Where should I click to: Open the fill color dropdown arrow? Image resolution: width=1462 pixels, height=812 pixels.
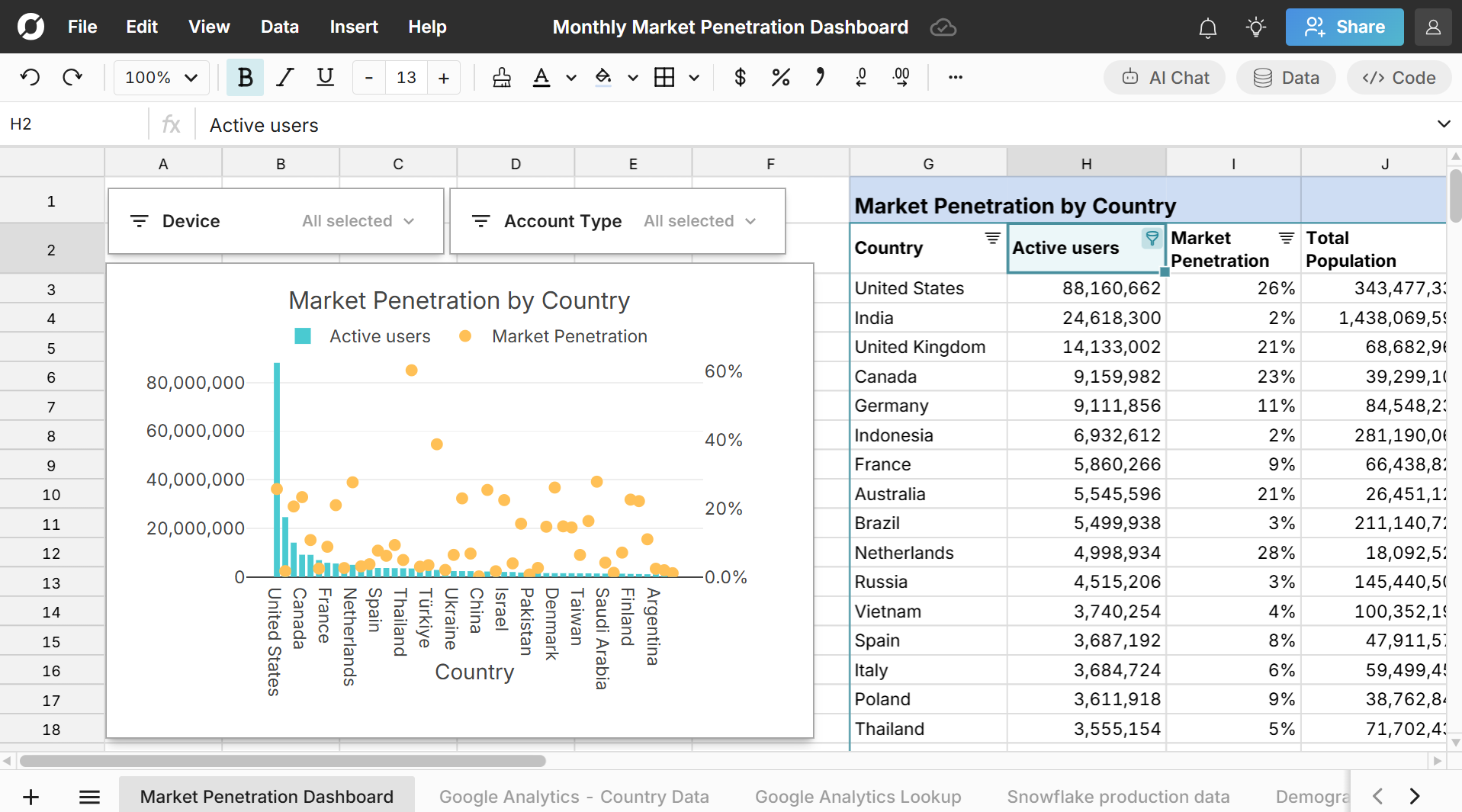point(633,78)
